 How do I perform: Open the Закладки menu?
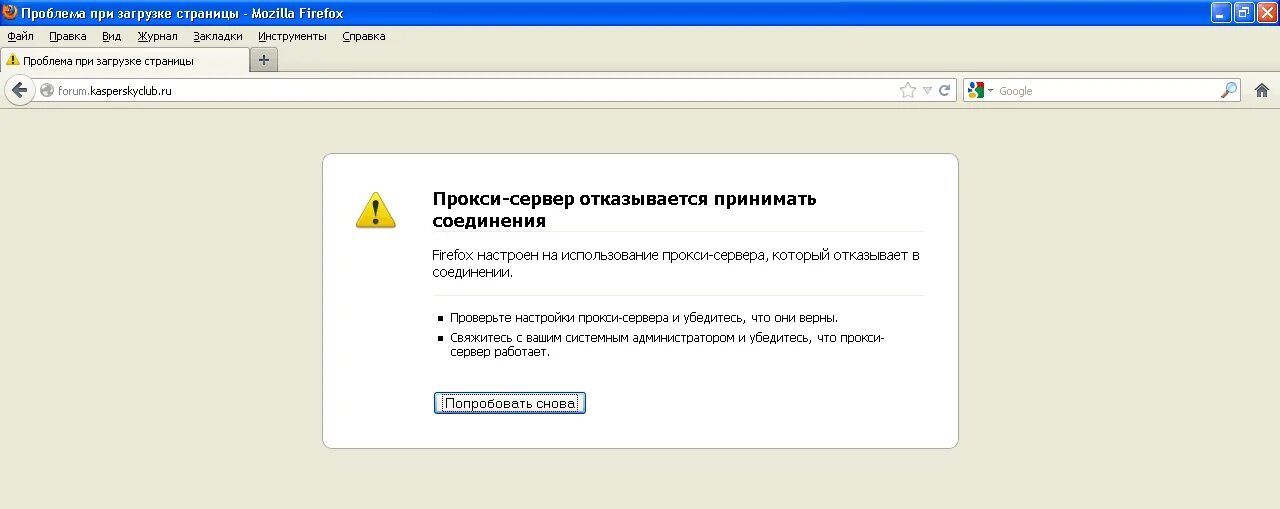pos(218,36)
